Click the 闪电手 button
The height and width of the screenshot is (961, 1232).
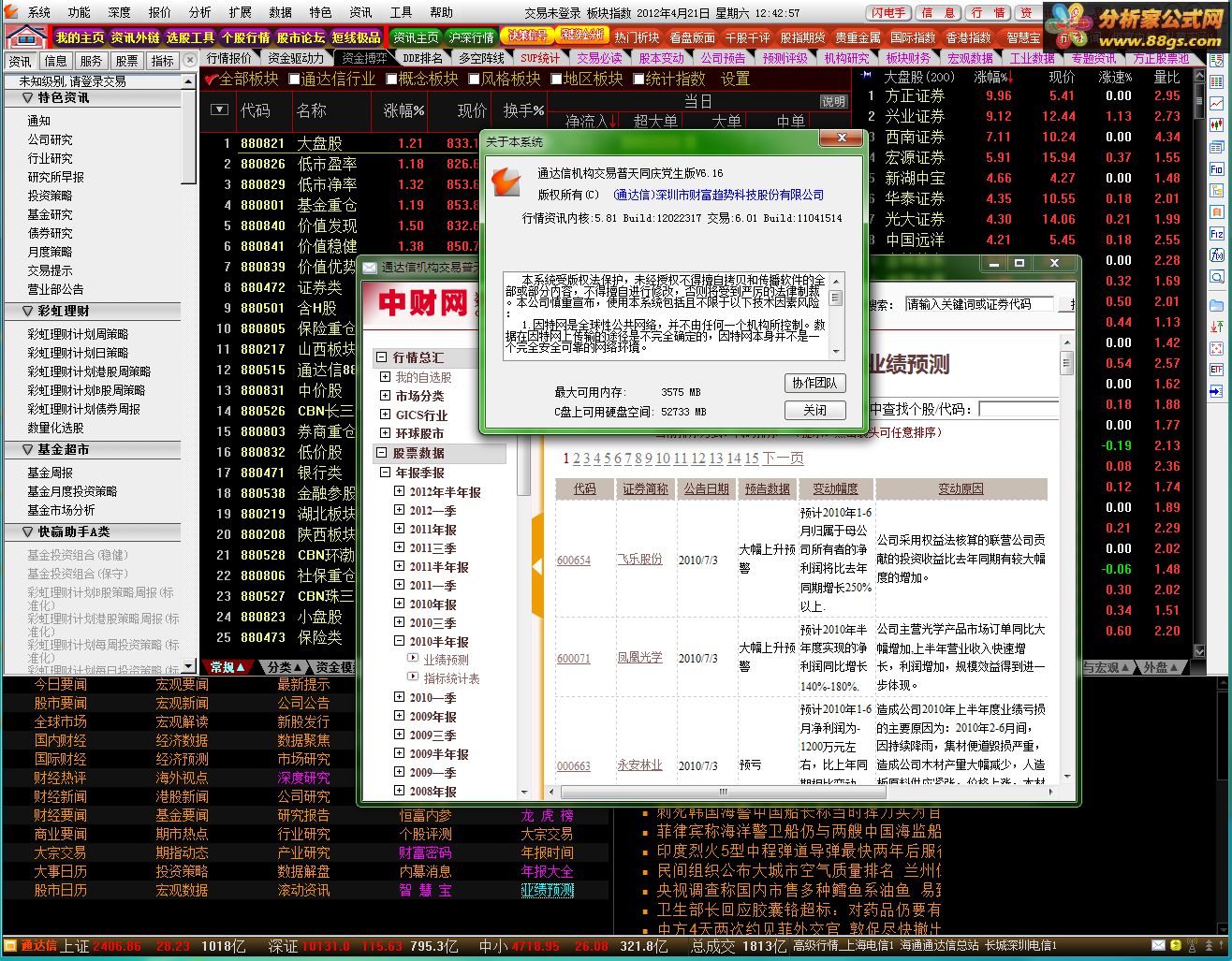click(x=889, y=13)
